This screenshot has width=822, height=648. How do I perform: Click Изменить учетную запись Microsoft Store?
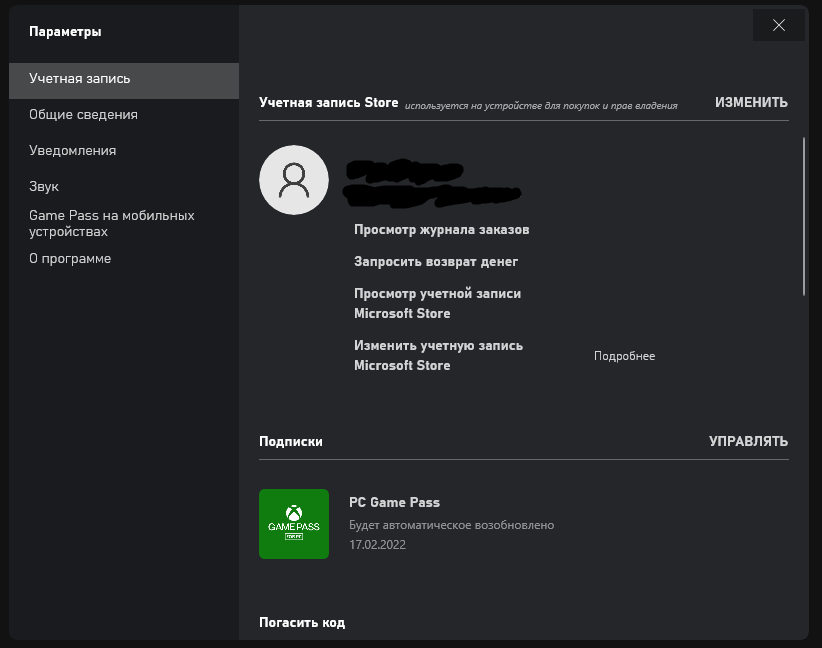click(x=438, y=356)
